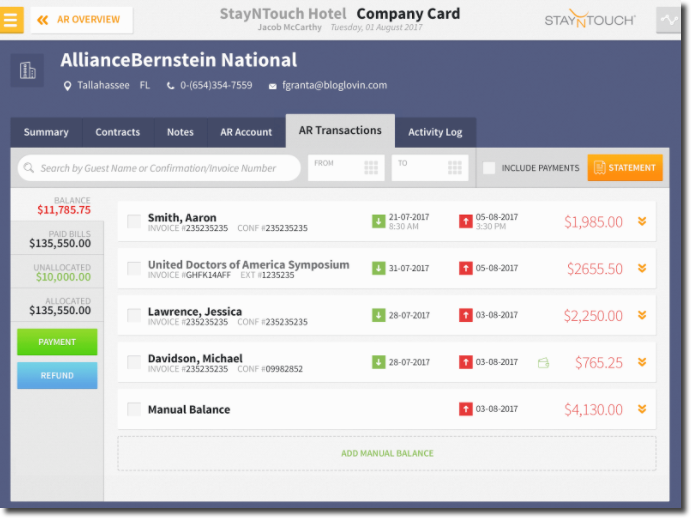Click the Smith, Aaron guest name
This screenshot has height=518, width=691.
point(182,218)
